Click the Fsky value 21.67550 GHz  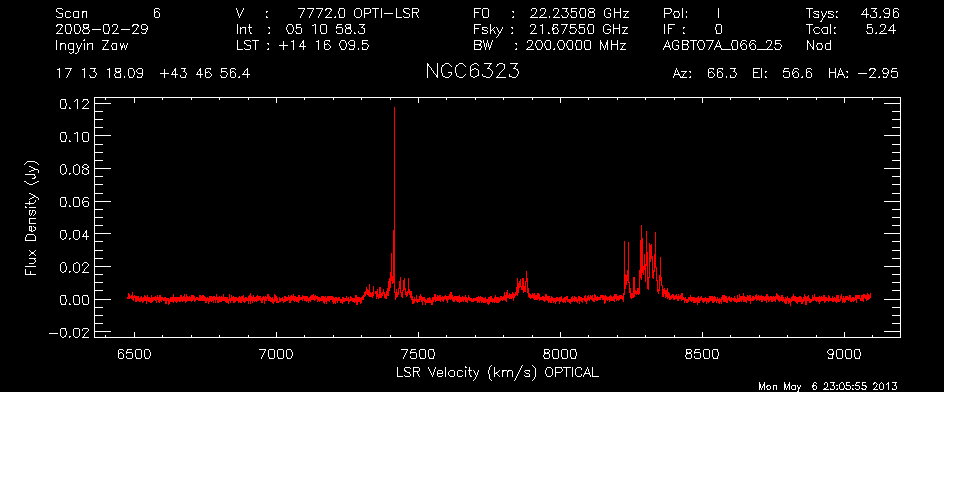pyautogui.click(x=579, y=29)
